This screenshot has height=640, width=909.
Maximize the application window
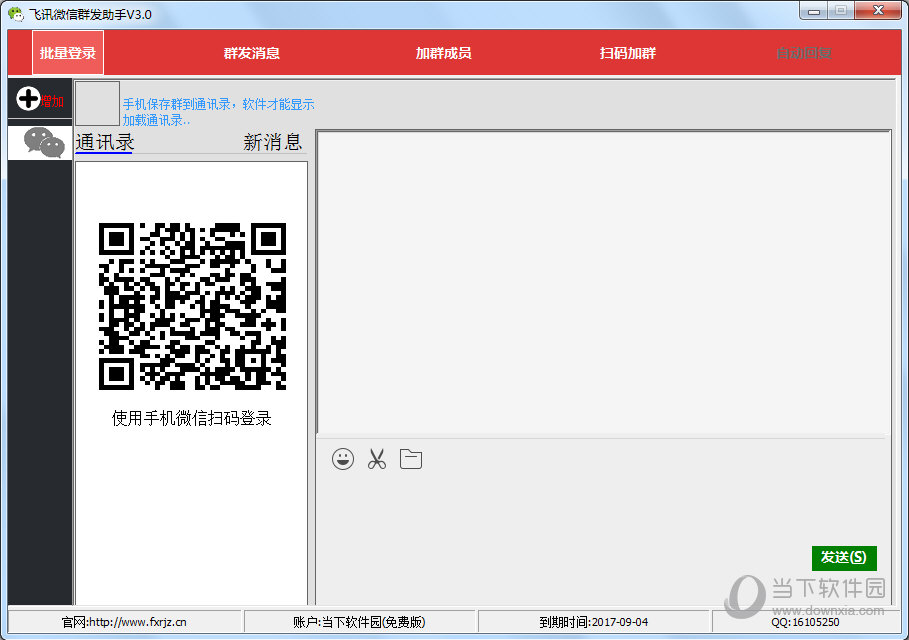pos(841,10)
